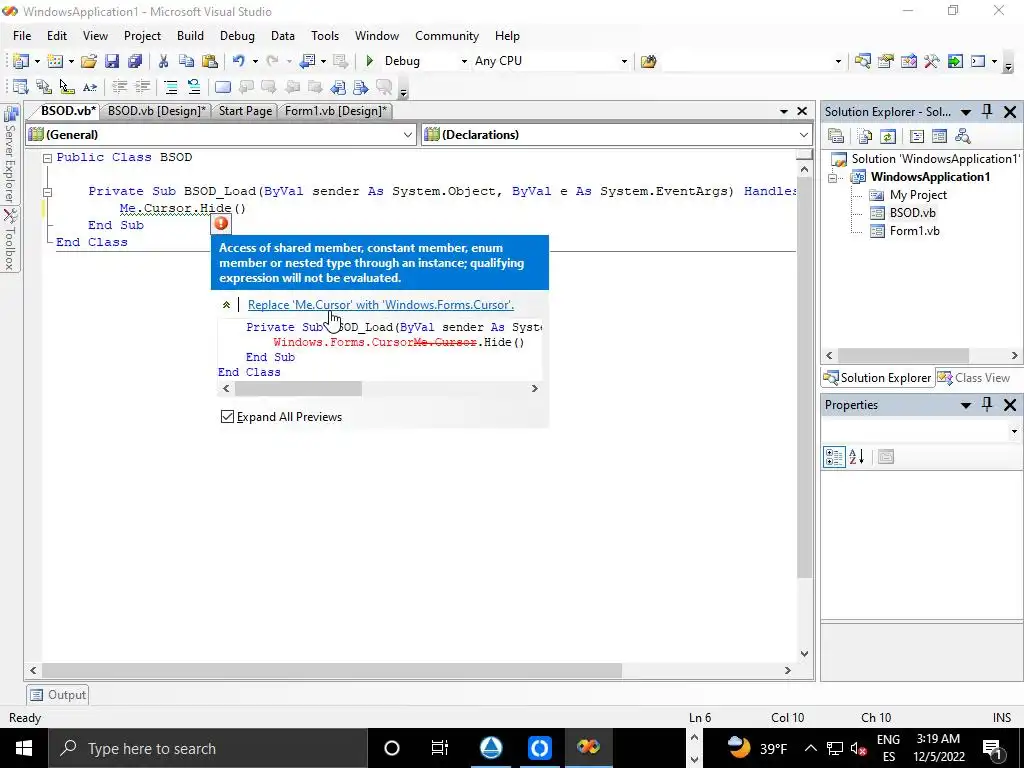This screenshot has height=768, width=1024.
Task: Start debugging with the green play arrow
Action: pyautogui.click(x=370, y=61)
